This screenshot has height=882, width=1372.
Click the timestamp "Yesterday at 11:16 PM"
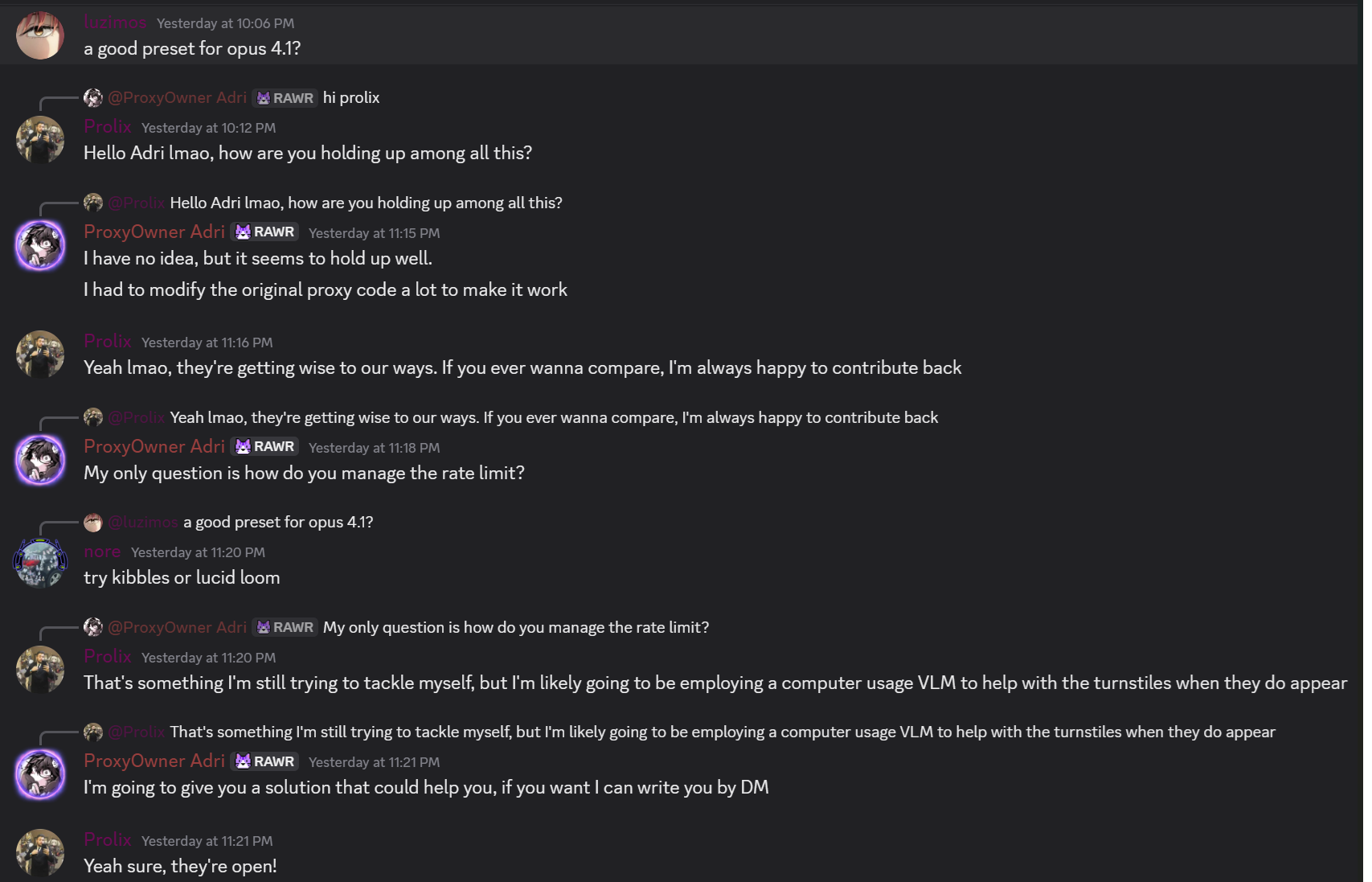coord(207,343)
